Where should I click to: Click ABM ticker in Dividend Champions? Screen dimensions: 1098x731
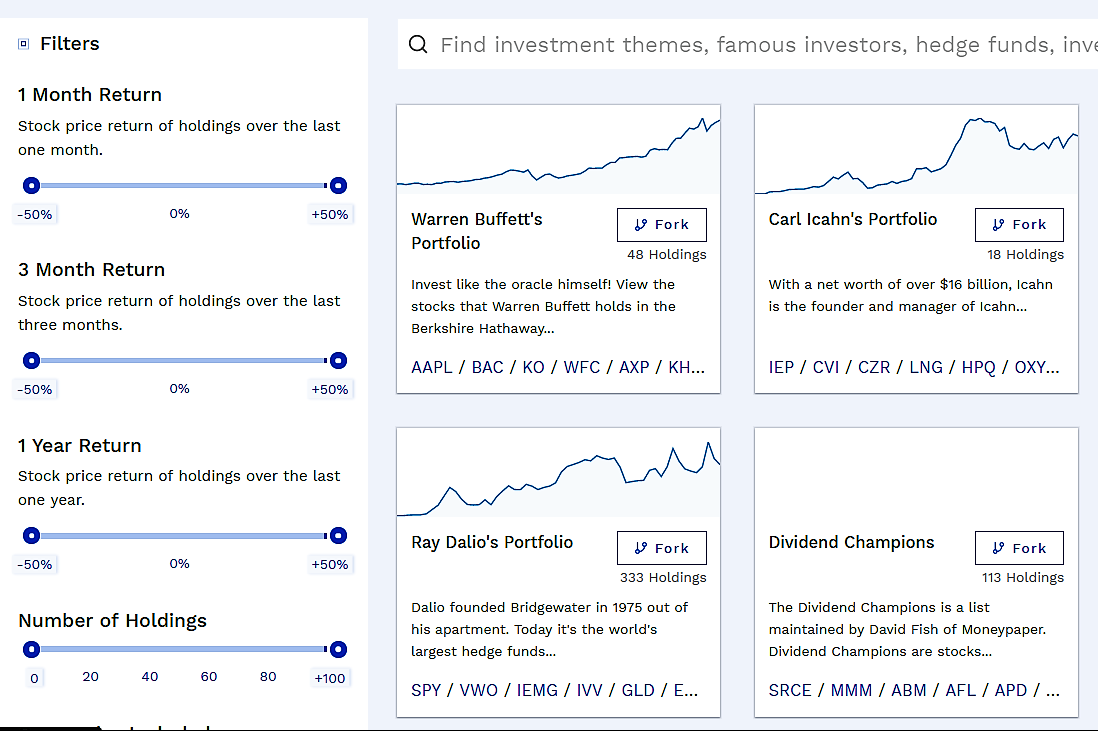click(x=908, y=690)
